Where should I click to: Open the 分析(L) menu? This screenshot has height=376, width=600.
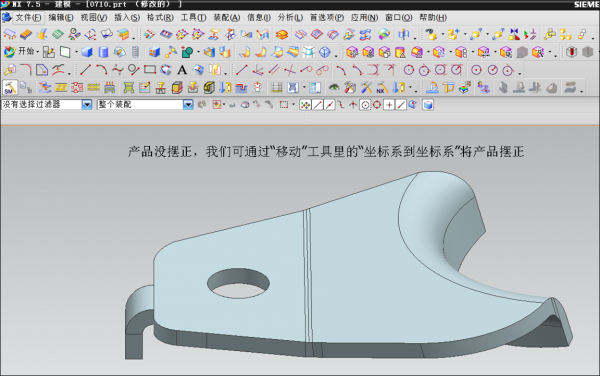290,18
